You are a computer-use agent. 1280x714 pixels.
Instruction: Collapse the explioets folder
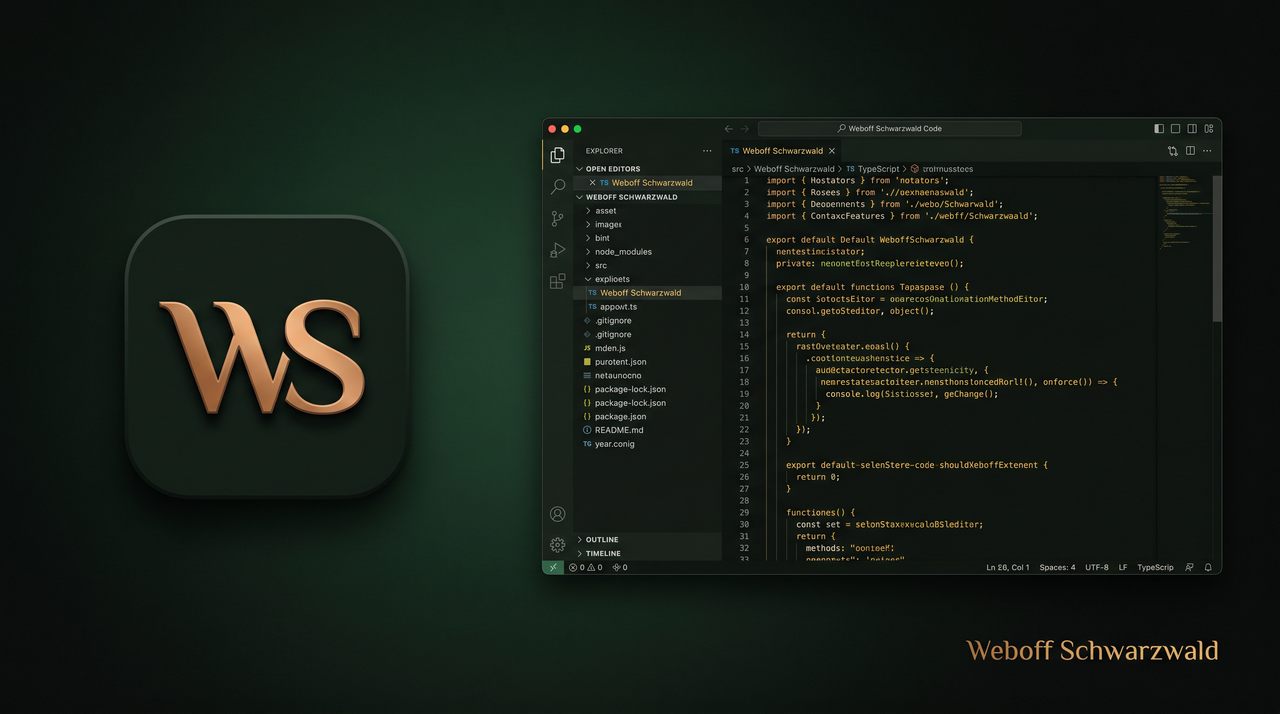[588, 279]
